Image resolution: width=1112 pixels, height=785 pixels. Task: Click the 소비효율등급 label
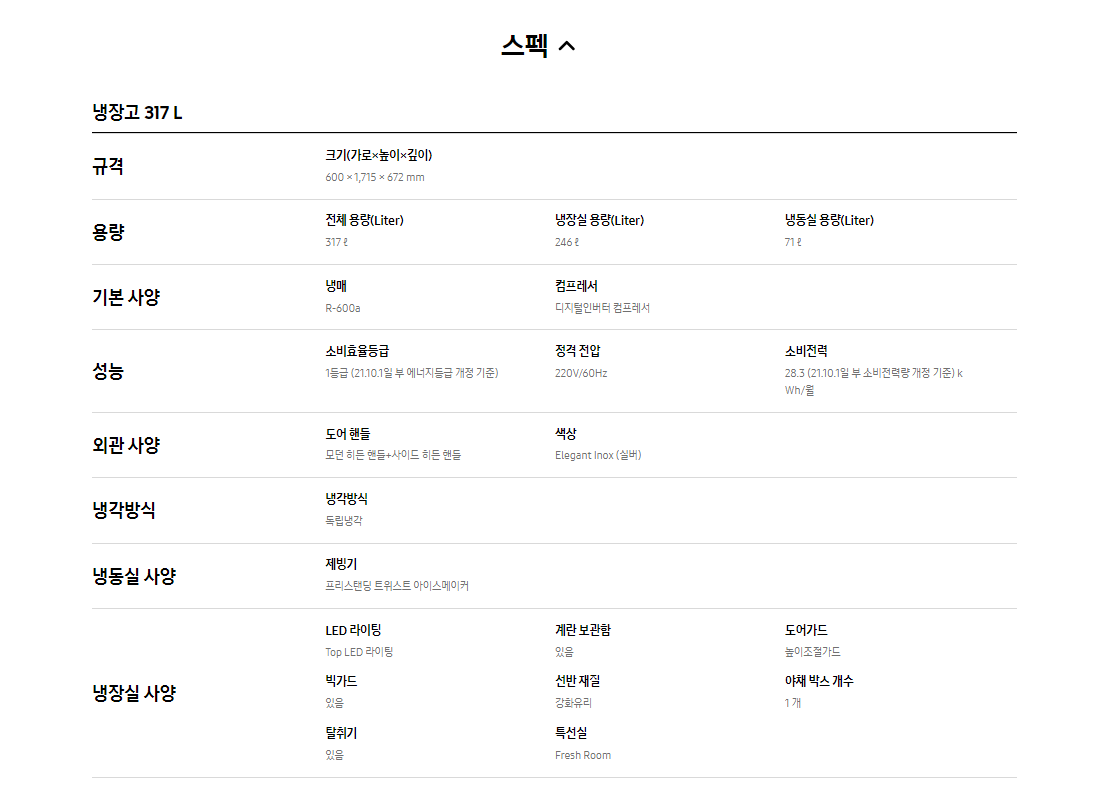357,351
